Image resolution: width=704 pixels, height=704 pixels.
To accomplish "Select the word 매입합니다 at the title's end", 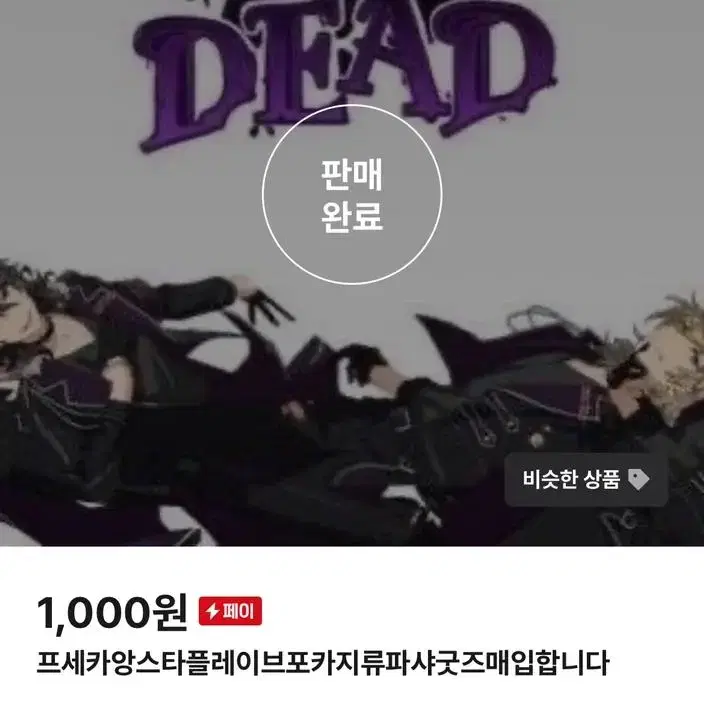I will tap(547, 663).
